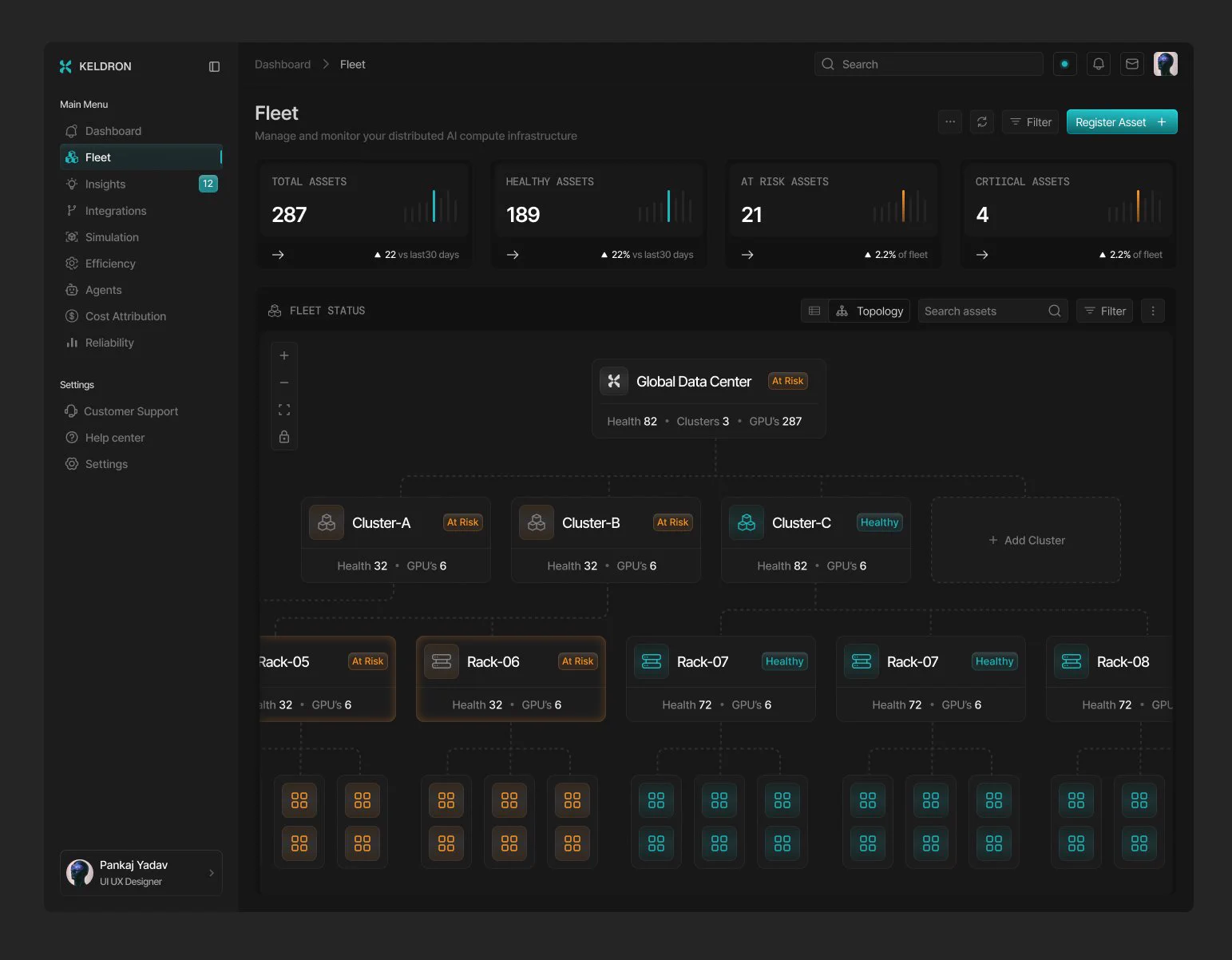Open the notifications bell
This screenshot has width=1232, height=960.
click(x=1099, y=64)
